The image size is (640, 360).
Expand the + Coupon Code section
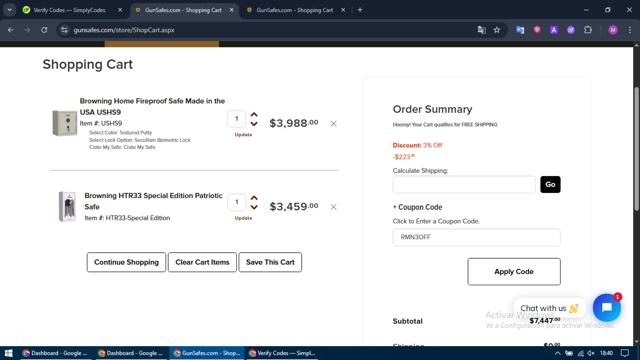coord(417,207)
